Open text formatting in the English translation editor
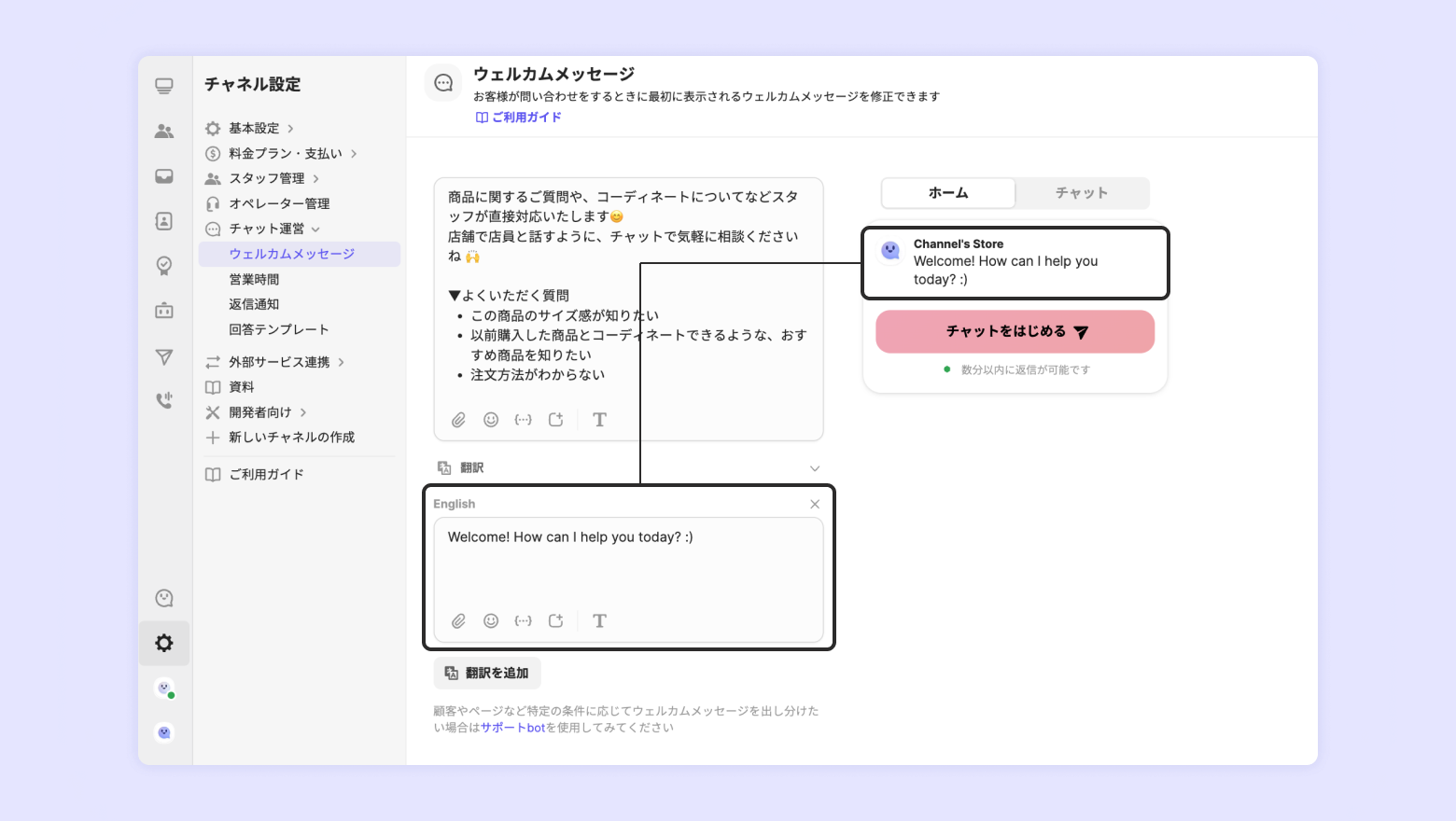This screenshot has width=1456, height=821. pos(600,620)
